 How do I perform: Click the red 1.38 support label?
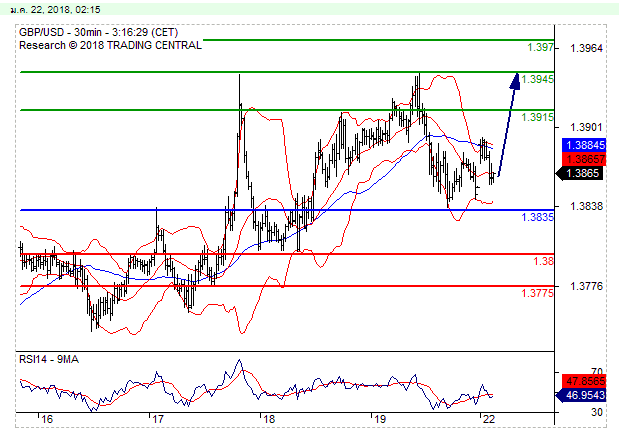pyautogui.click(x=543, y=261)
